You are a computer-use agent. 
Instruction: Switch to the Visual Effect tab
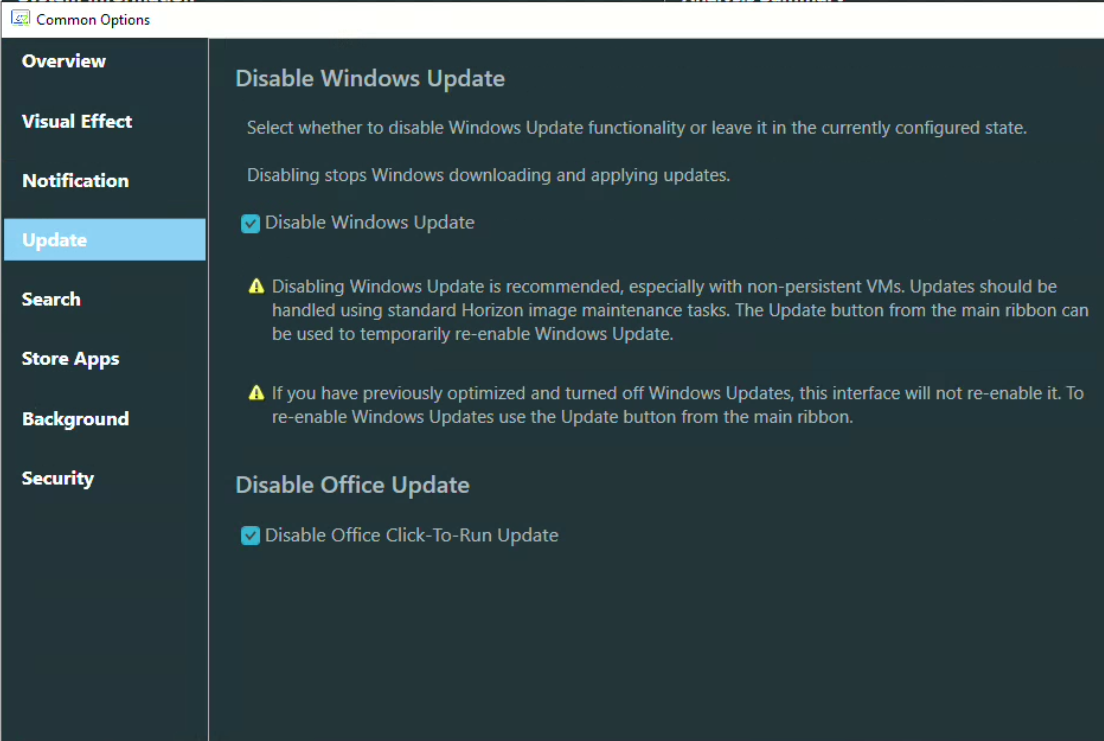[77, 121]
